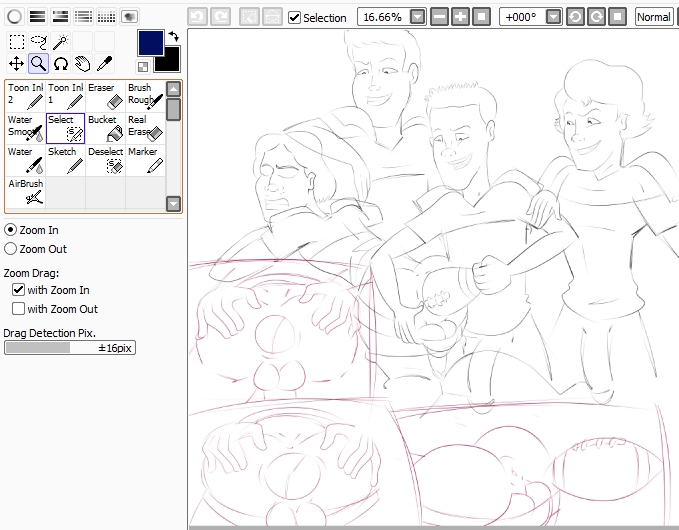The width and height of the screenshot is (679, 530).
Task: Open the Normal mode dropdown
Action: (654, 17)
